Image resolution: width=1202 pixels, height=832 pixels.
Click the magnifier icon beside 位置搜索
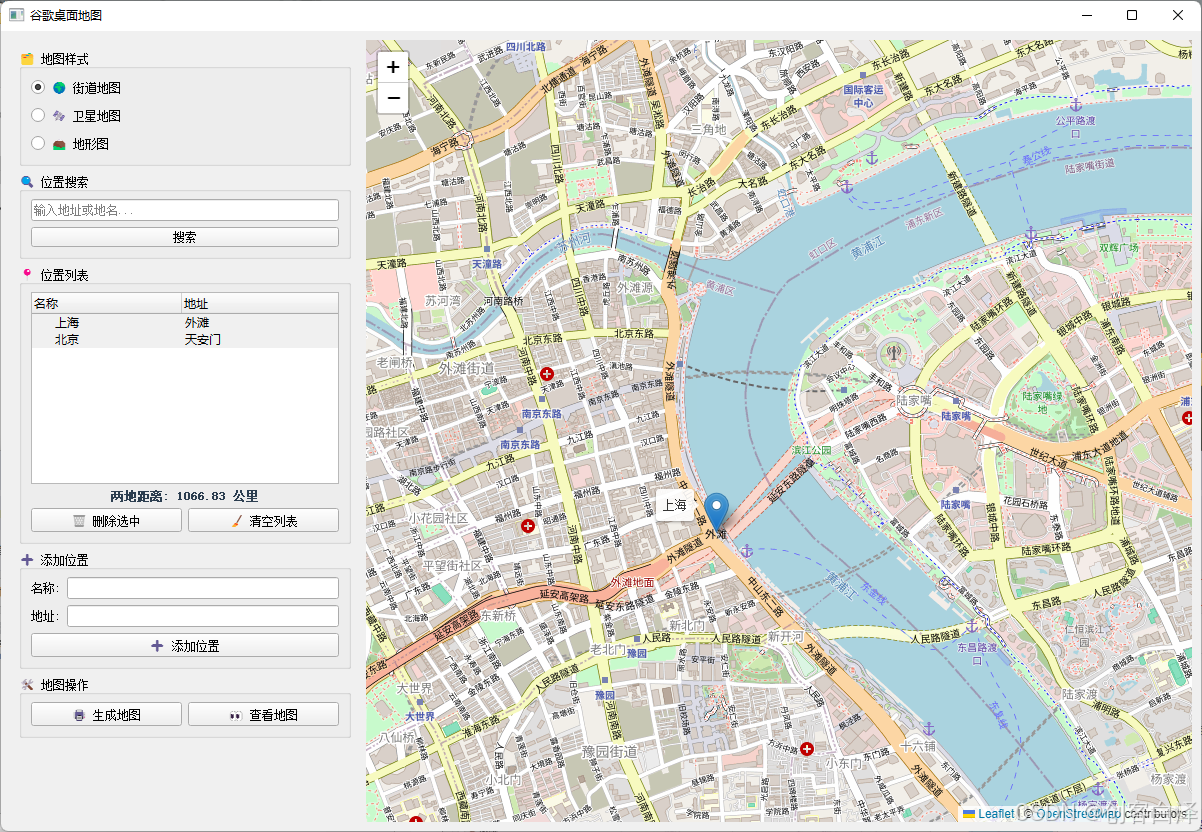27,182
